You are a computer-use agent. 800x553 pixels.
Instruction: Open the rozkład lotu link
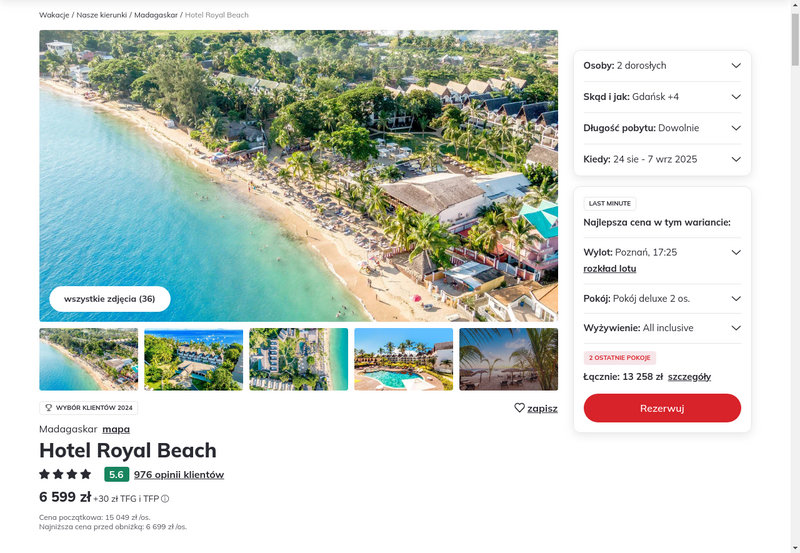(x=610, y=268)
